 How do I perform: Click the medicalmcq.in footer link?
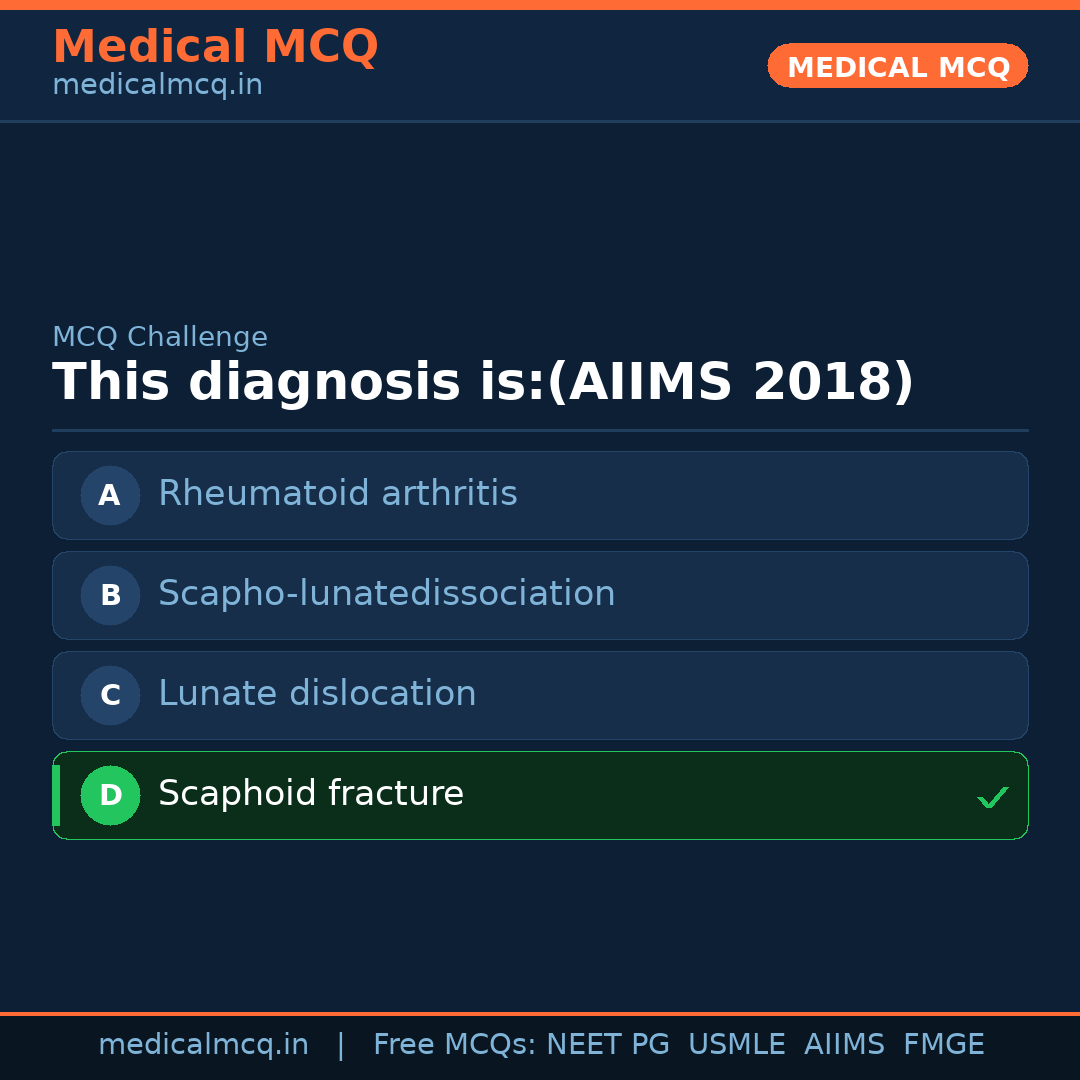click(x=204, y=1043)
